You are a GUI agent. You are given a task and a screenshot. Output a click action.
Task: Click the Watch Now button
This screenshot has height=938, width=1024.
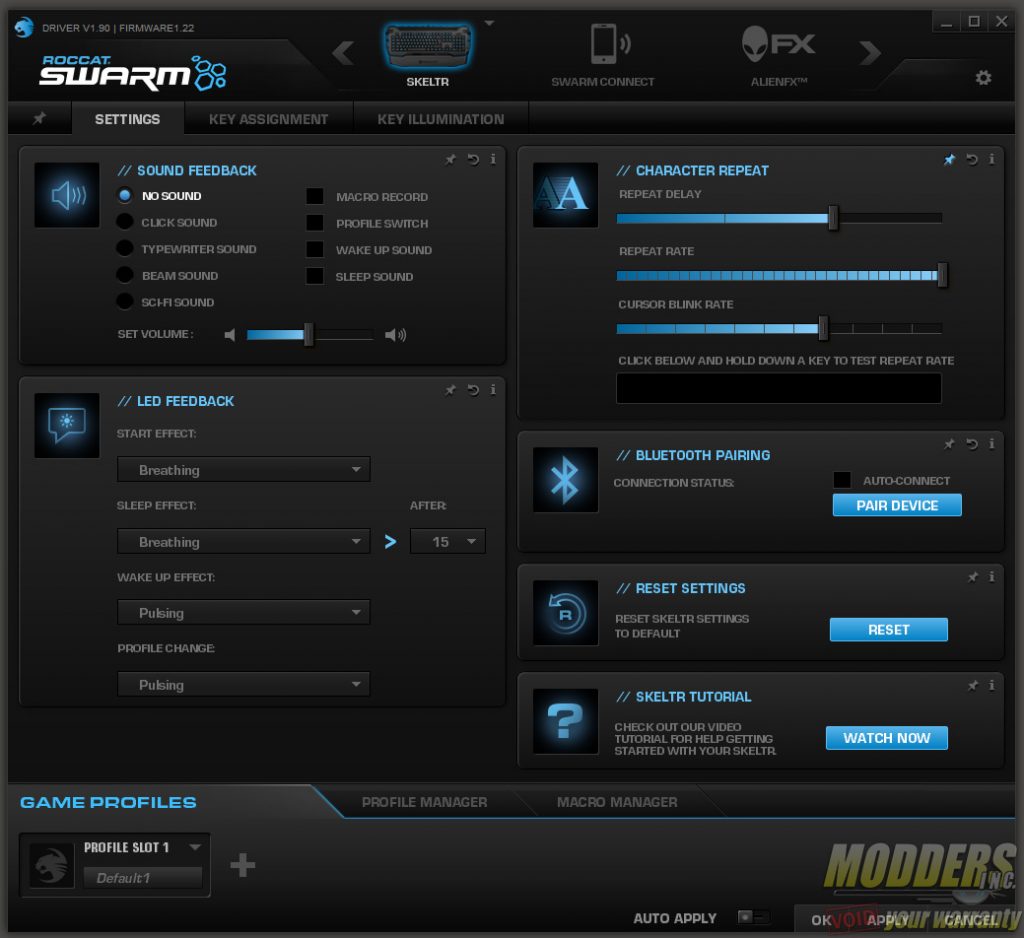click(886, 737)
